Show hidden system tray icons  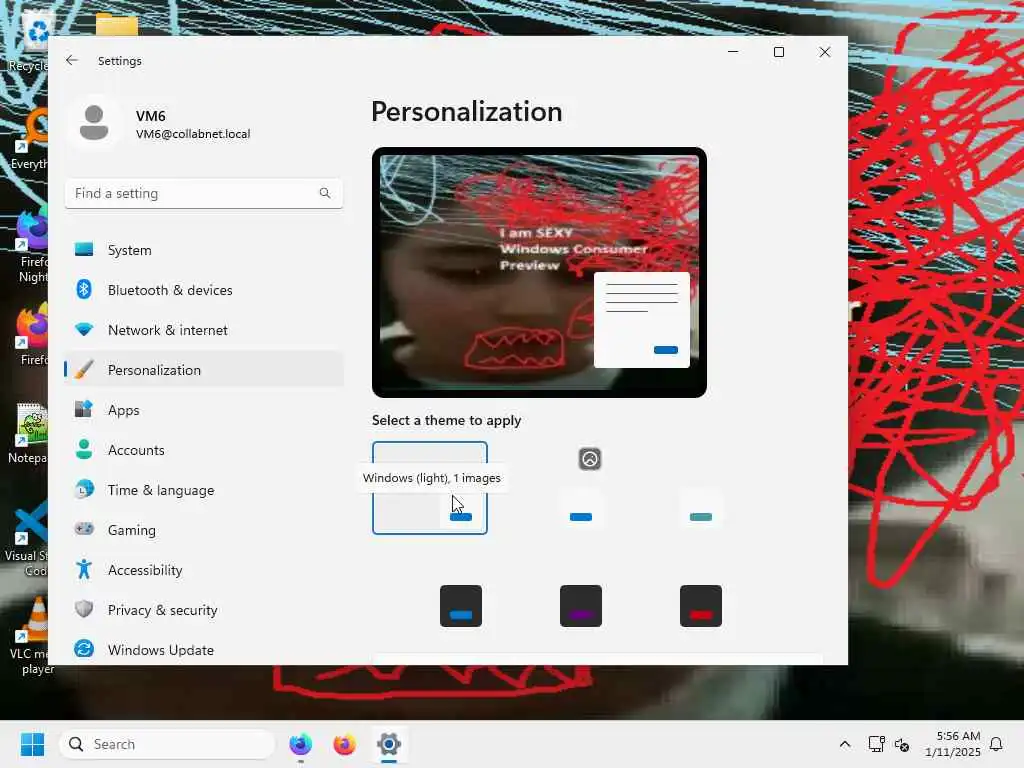point(844,744)
